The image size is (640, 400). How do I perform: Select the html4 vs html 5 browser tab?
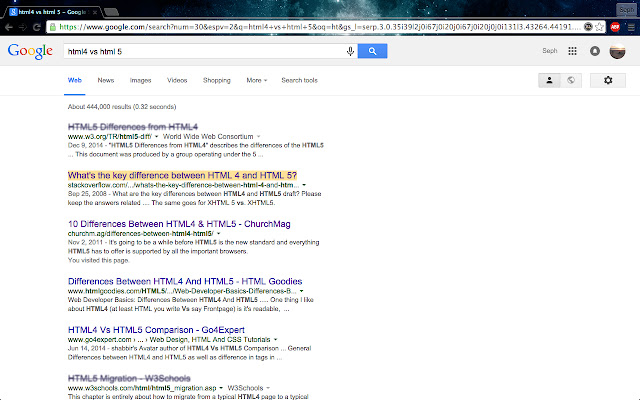[51, 12]
